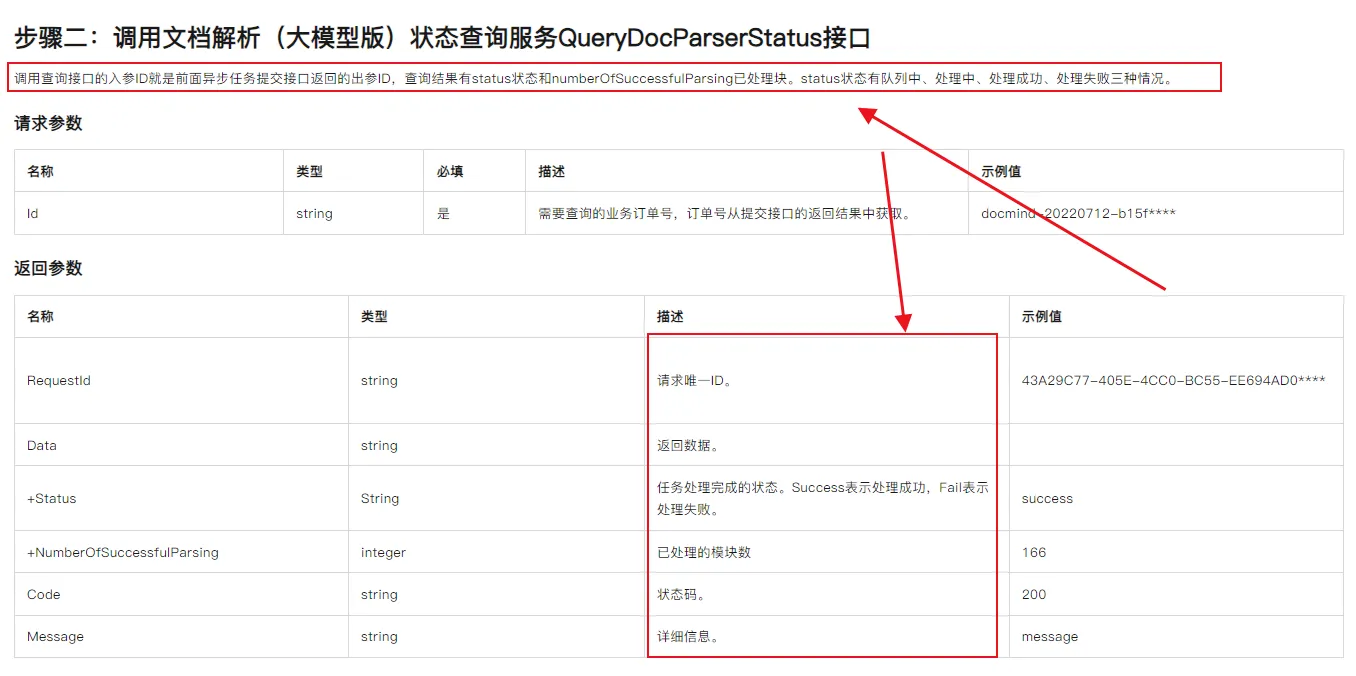Click description 详细信息。
Image resolution: width=1356 pixels, height=676 pixels.
688,636
